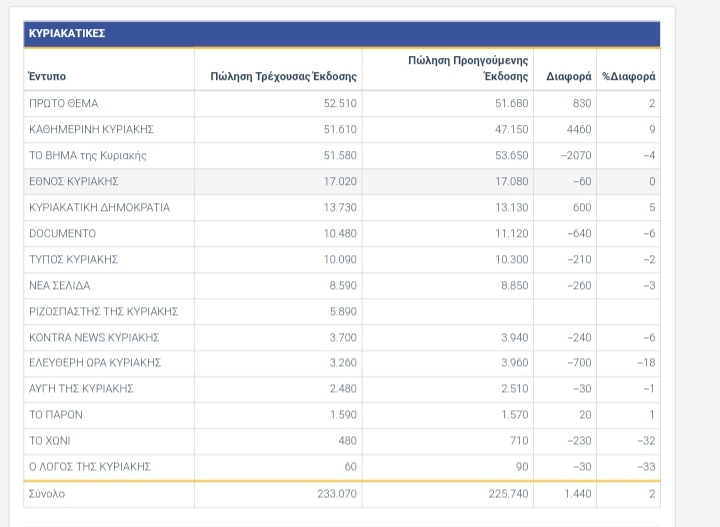This screenshot has width=720, height=527.
Task: Select current sales value 3.260
Action: point(343,363)
